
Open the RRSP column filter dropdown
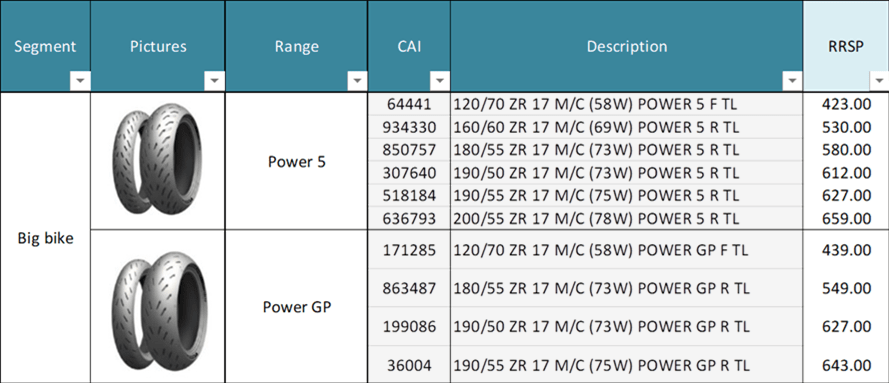pos(879,82)
